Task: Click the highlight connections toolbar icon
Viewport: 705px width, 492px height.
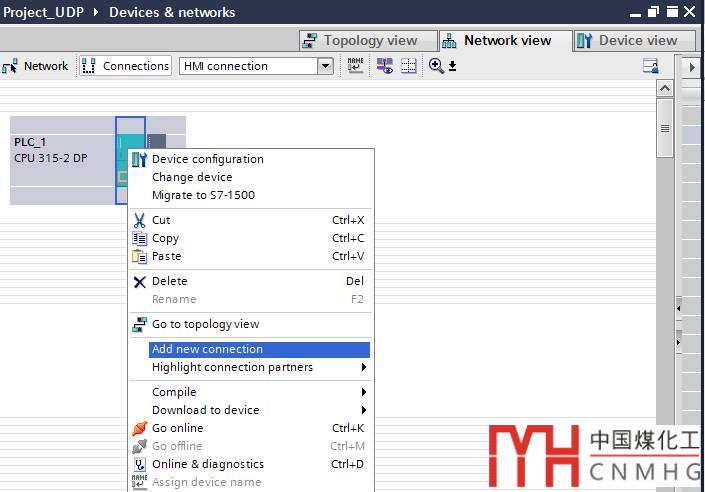Action: (384, 66)
